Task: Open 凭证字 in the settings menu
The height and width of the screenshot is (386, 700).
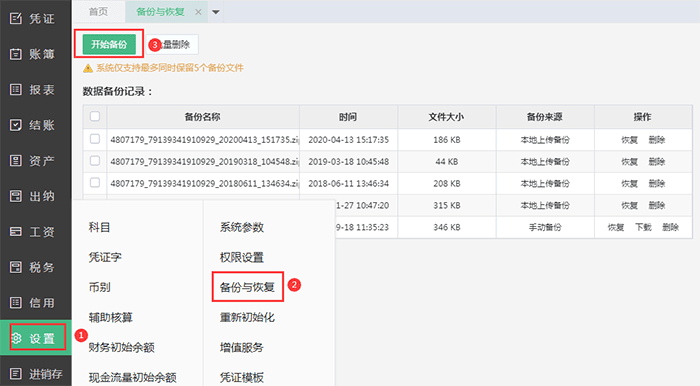Action: coord(105,257)
